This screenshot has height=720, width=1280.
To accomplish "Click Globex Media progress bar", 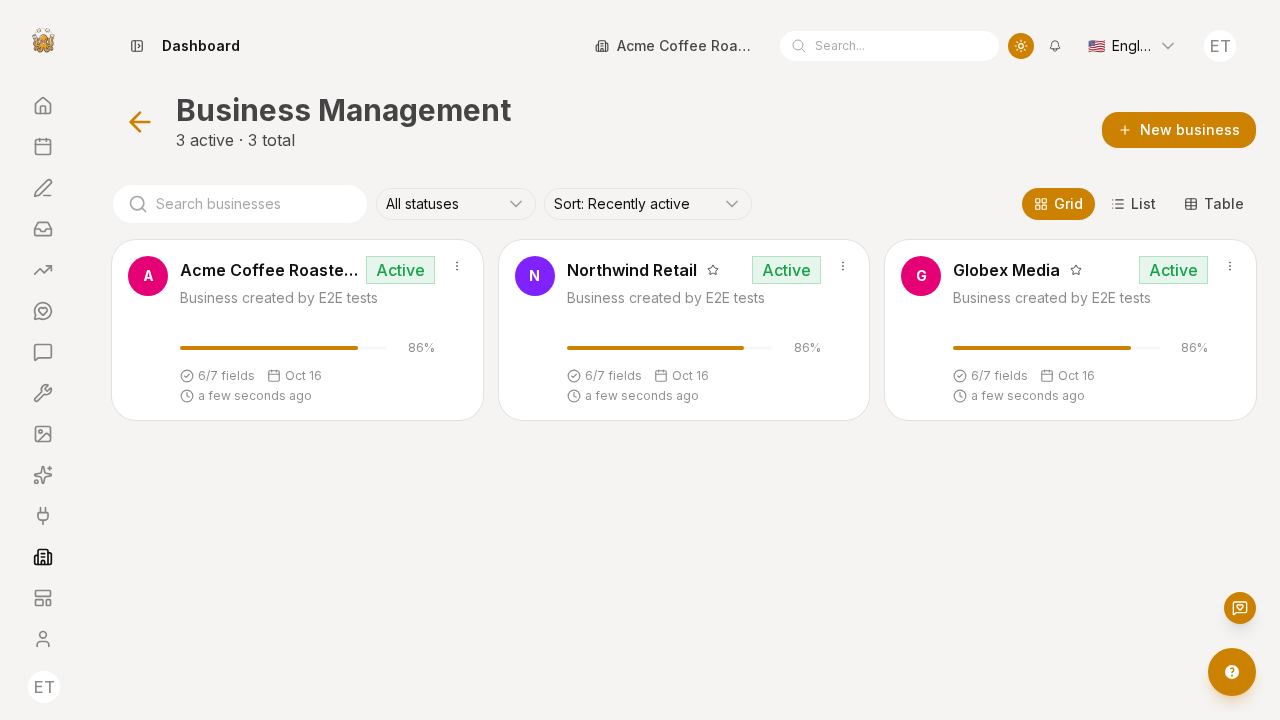I will tap(1056, 348).
